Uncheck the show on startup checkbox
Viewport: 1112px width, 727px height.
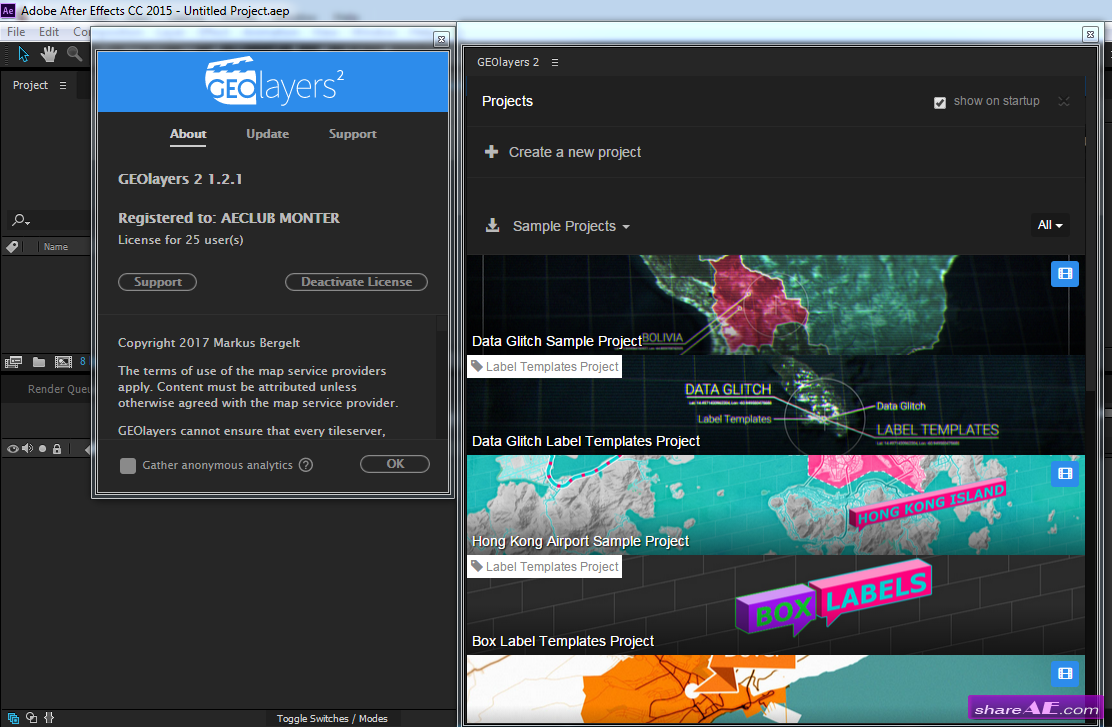pos(940,102)
